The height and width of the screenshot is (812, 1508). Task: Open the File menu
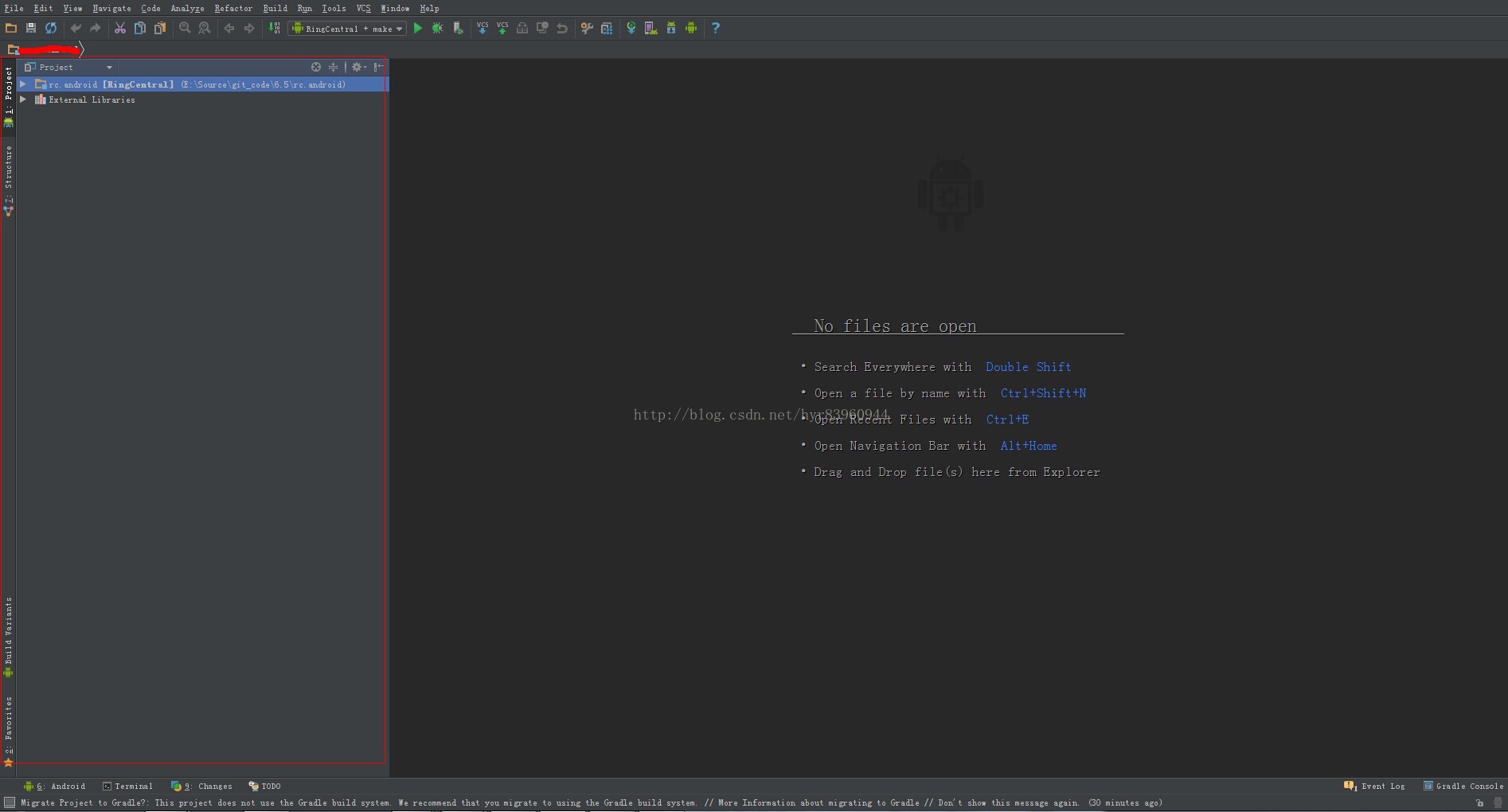(x=14, y=8)
